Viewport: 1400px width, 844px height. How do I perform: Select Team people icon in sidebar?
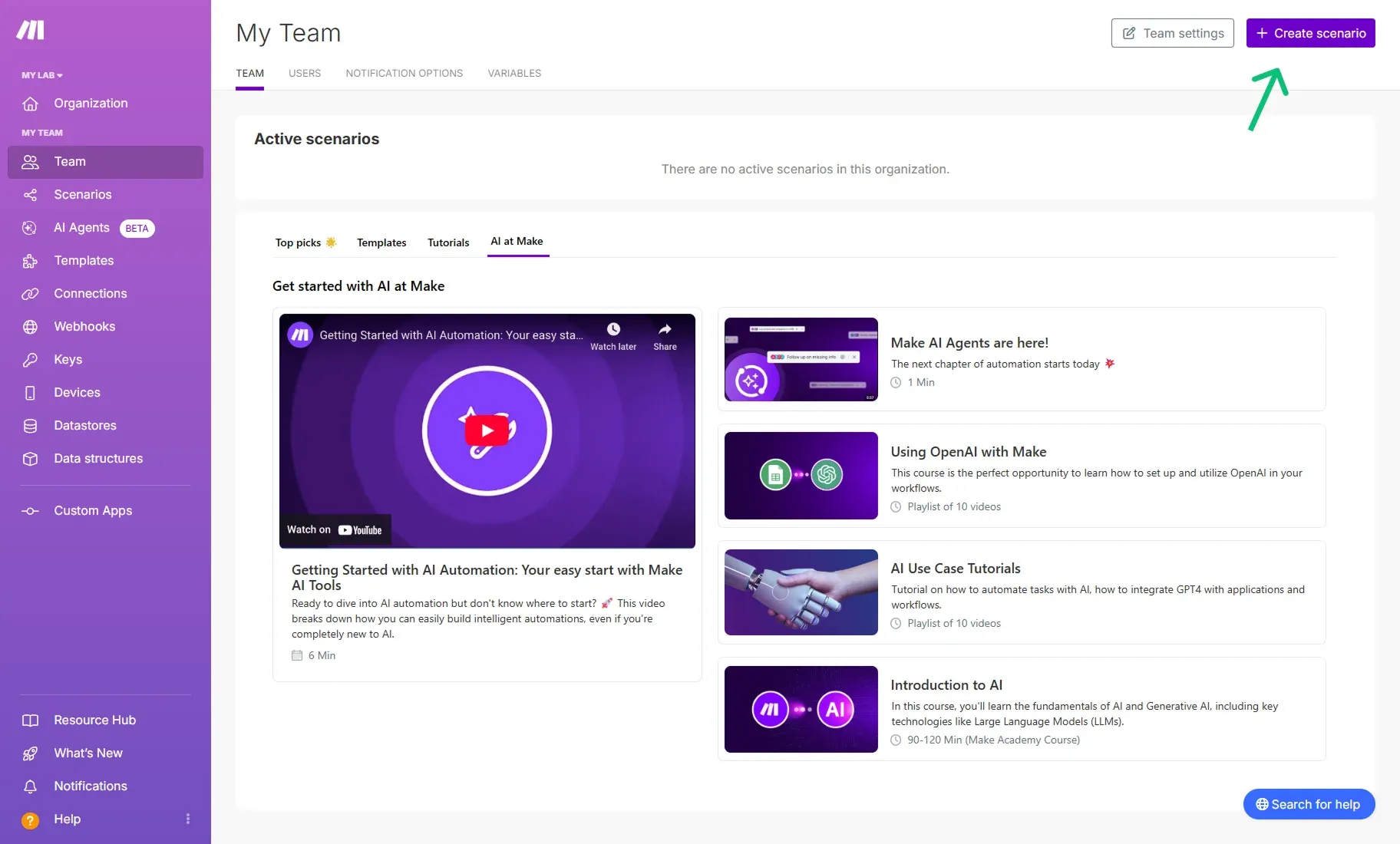30,162
